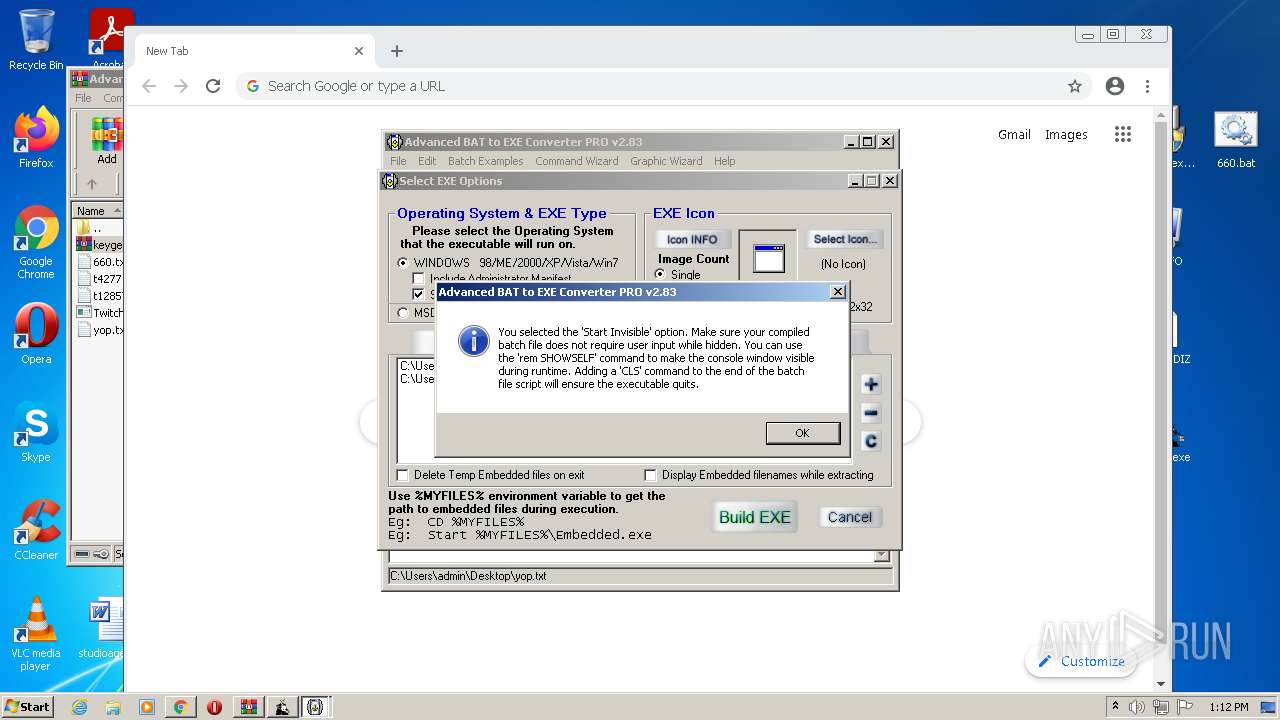Click Skype desktop shortcut
The width and height of the screenshot is (1280, 720).
tap(36, 432)
